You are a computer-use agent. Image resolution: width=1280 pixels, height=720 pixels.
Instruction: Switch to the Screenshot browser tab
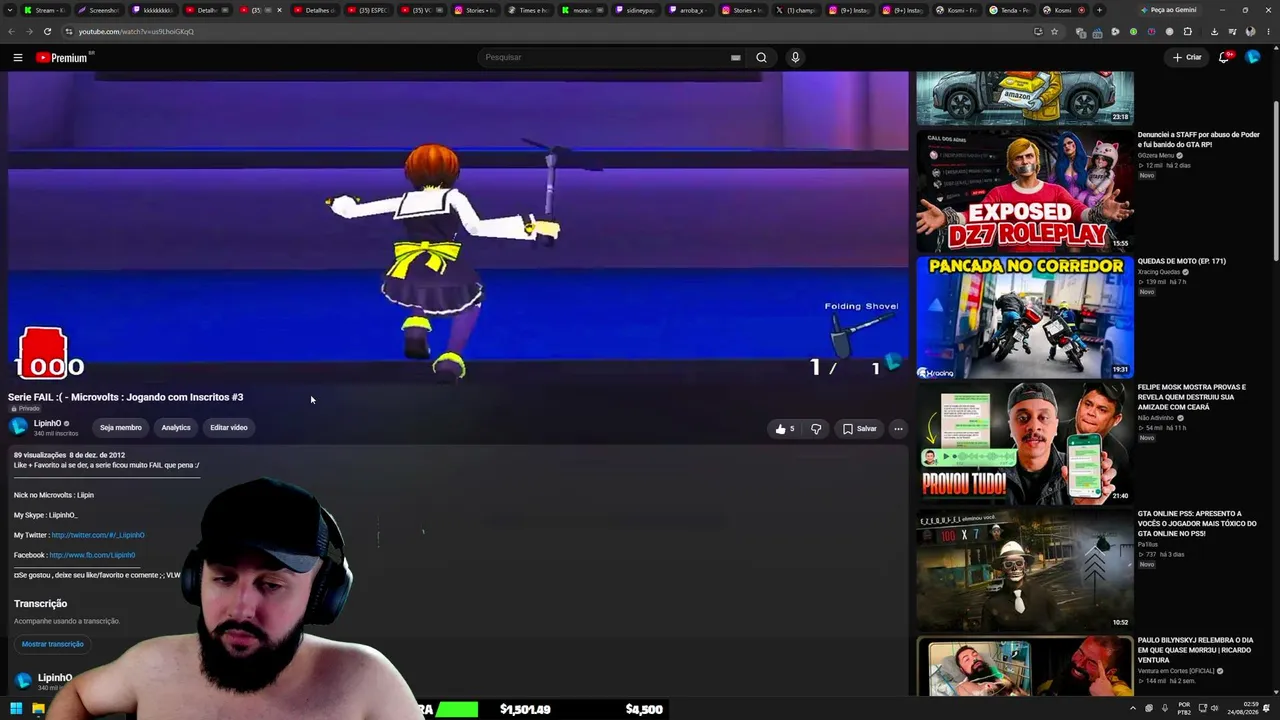(x=98, y=10)
